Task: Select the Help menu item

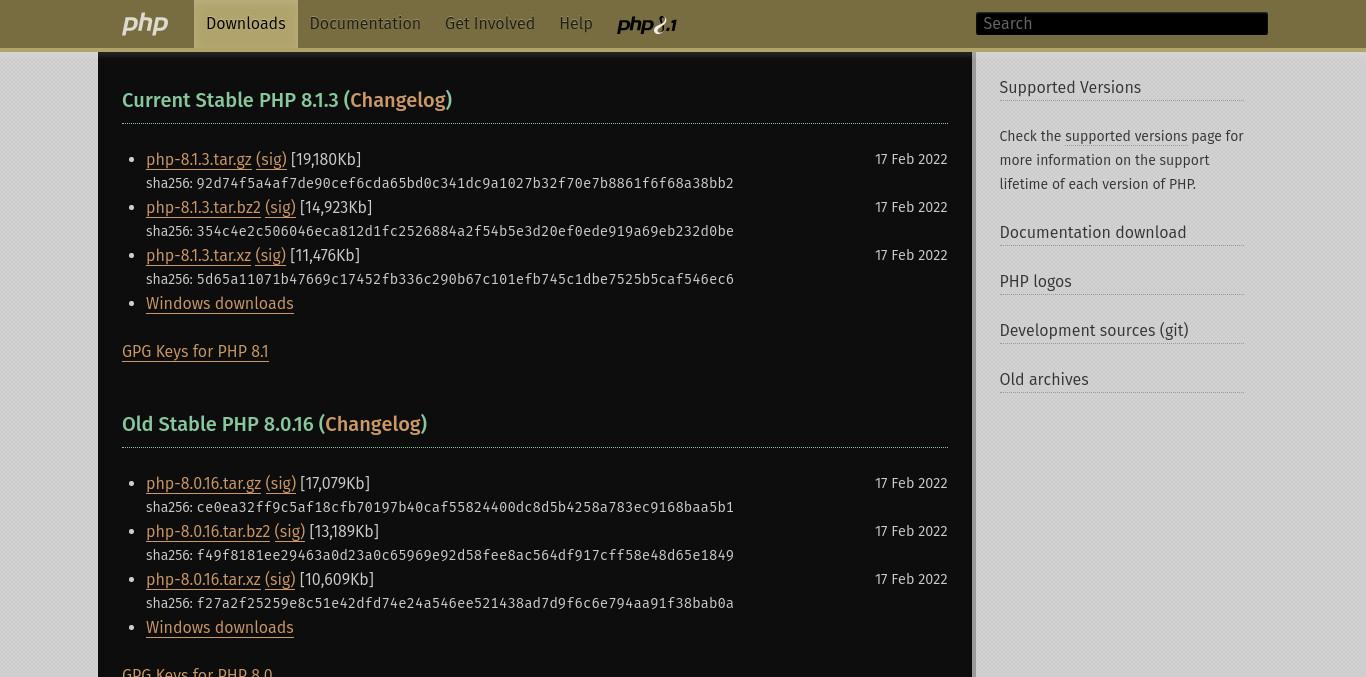Action: tap(576, 24)
